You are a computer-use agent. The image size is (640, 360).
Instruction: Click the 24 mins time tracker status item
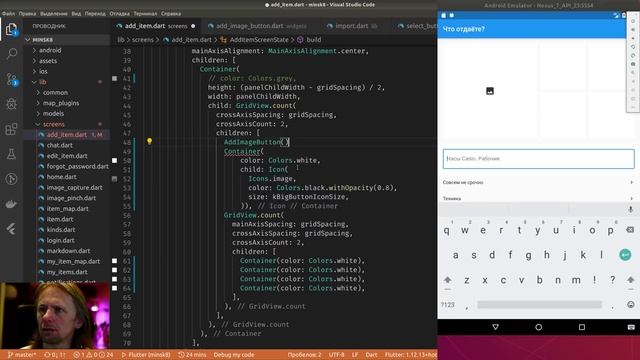[192, 355]
